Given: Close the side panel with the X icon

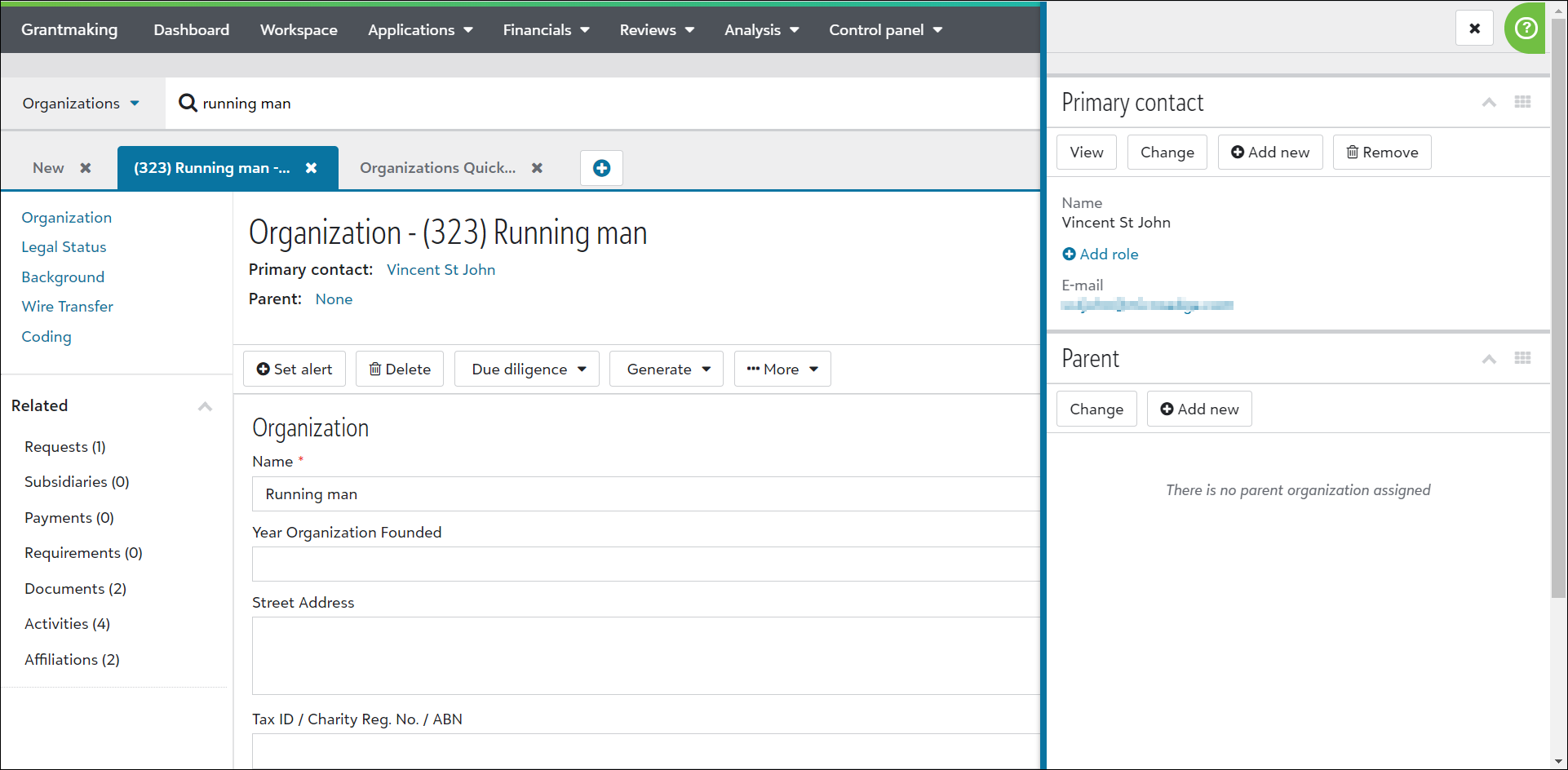Looking at the screenshot, I should [1474, 28].
